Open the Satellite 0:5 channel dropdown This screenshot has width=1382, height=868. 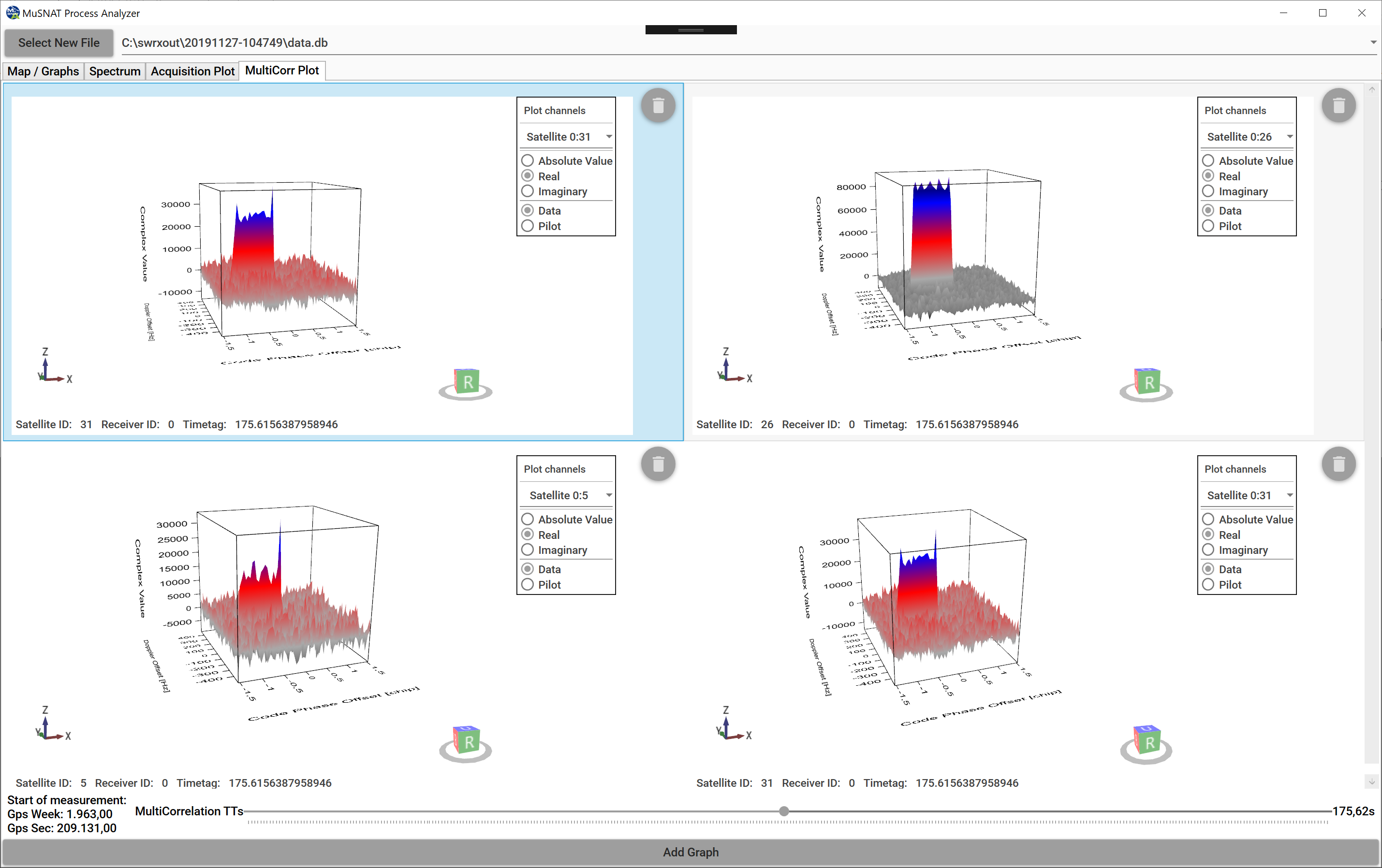pyautogui.click(x=566, y=495)
